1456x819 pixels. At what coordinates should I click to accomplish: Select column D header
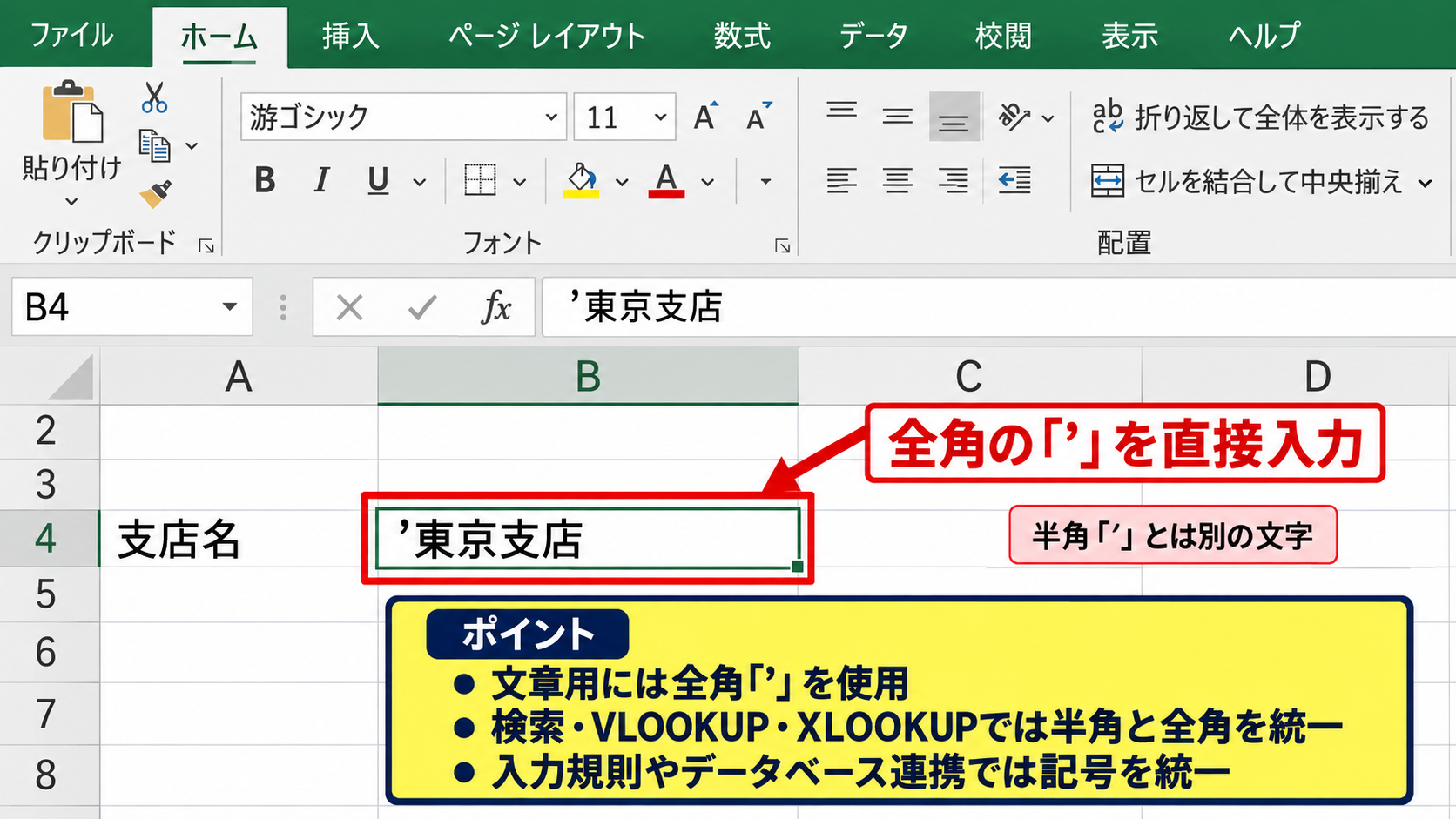(1299, 377)
